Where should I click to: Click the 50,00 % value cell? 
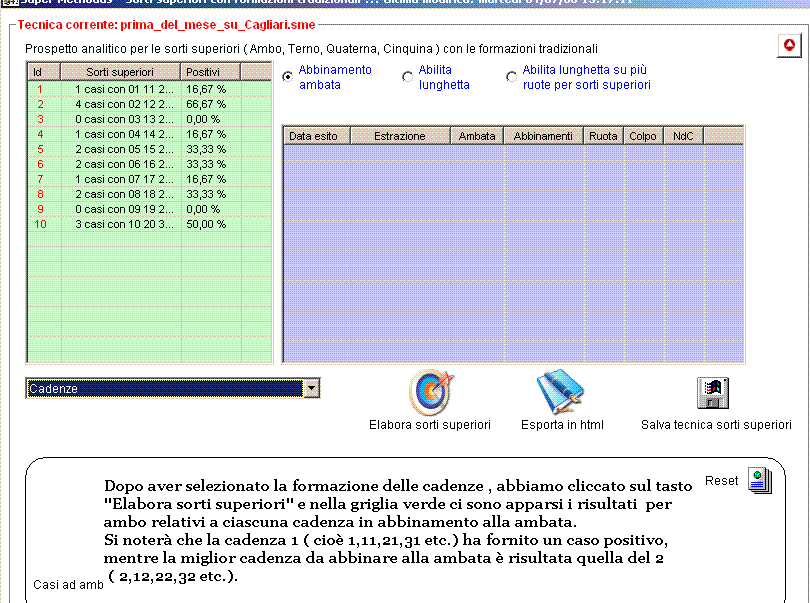[211, 224]
